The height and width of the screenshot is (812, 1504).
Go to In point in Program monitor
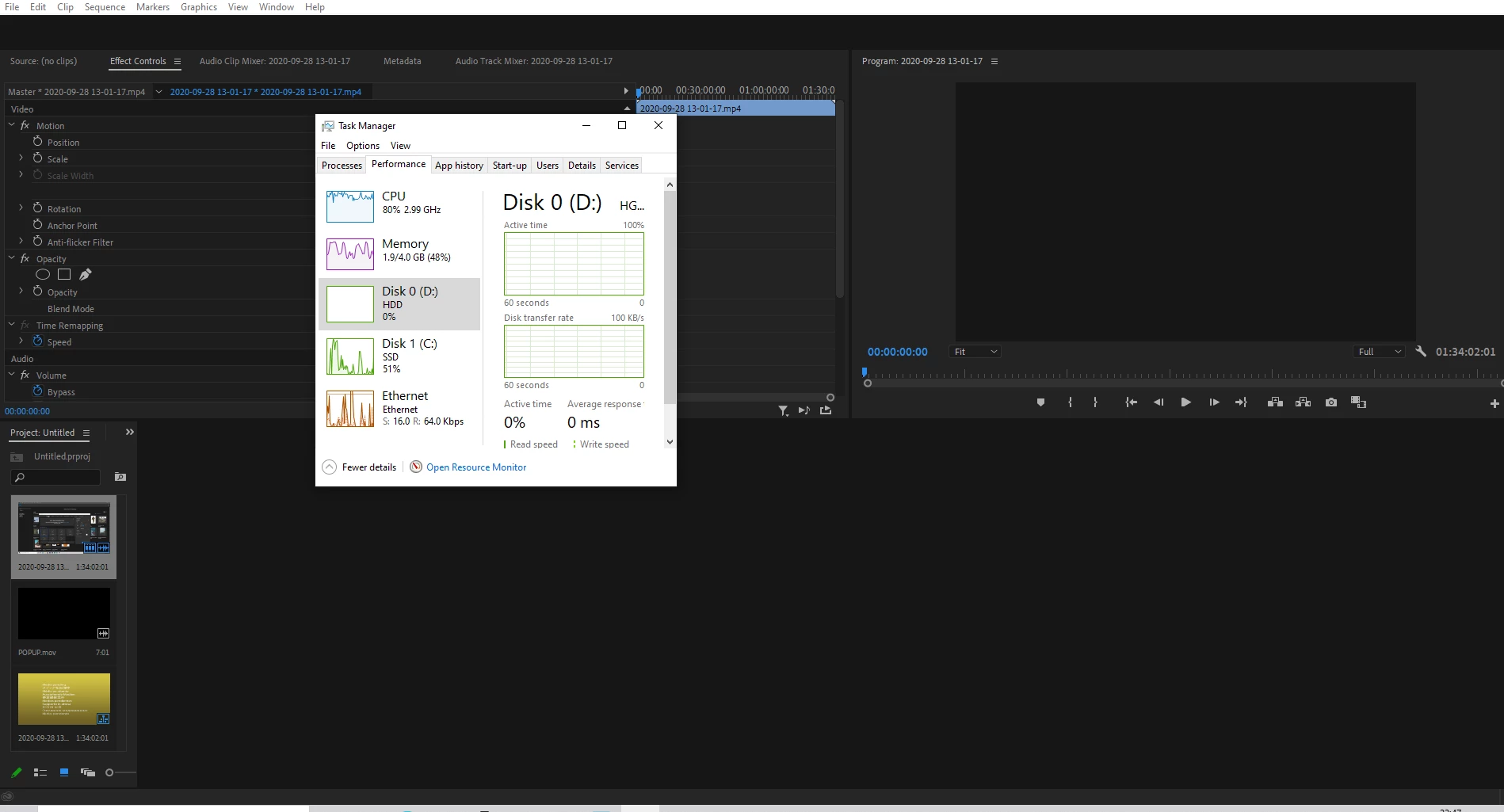[x=1131, y=402]
